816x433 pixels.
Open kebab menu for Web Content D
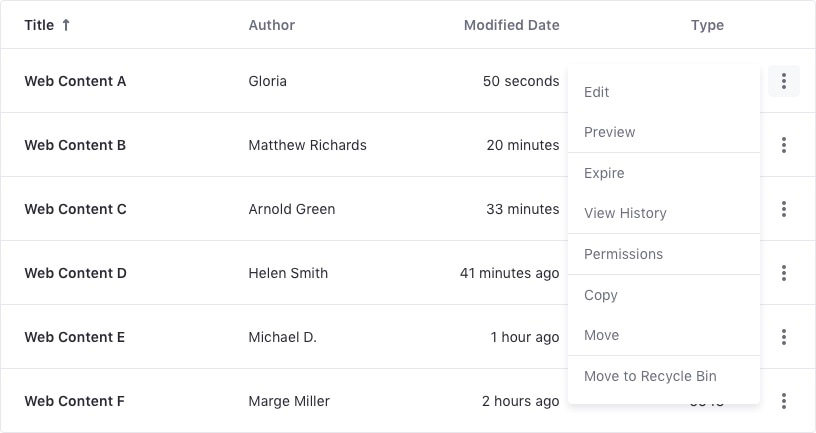point(784,273)
